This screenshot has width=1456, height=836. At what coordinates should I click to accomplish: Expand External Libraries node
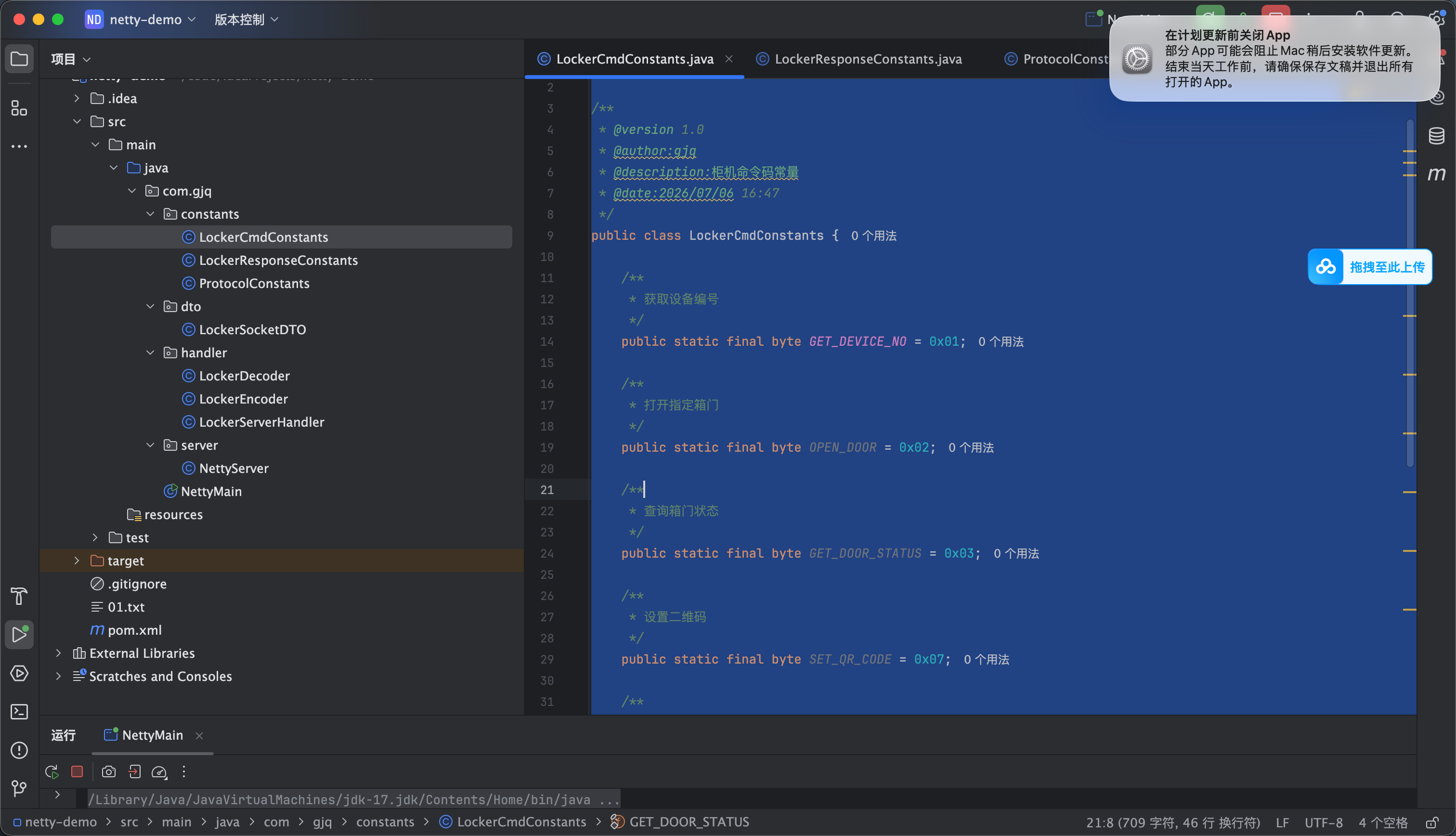59,653
